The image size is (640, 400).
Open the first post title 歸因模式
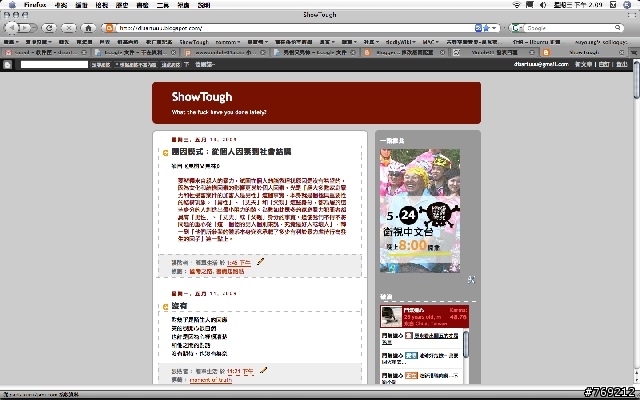231,151
